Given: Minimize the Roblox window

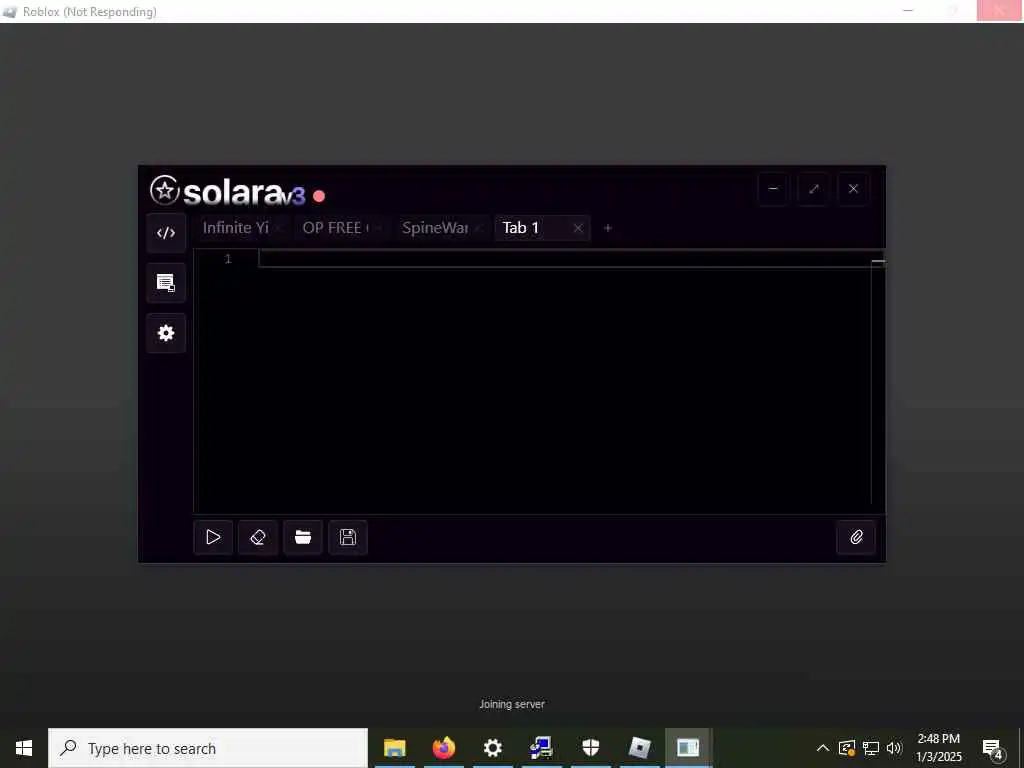Looking at the screenshot, I should pyautogui.click(x=908, y=10).
